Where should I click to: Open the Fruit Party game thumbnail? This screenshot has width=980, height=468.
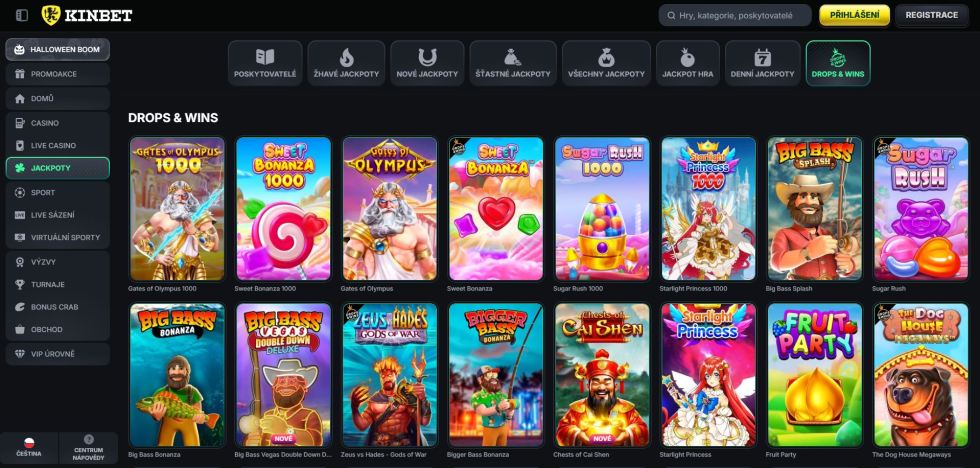pos(814,375)
